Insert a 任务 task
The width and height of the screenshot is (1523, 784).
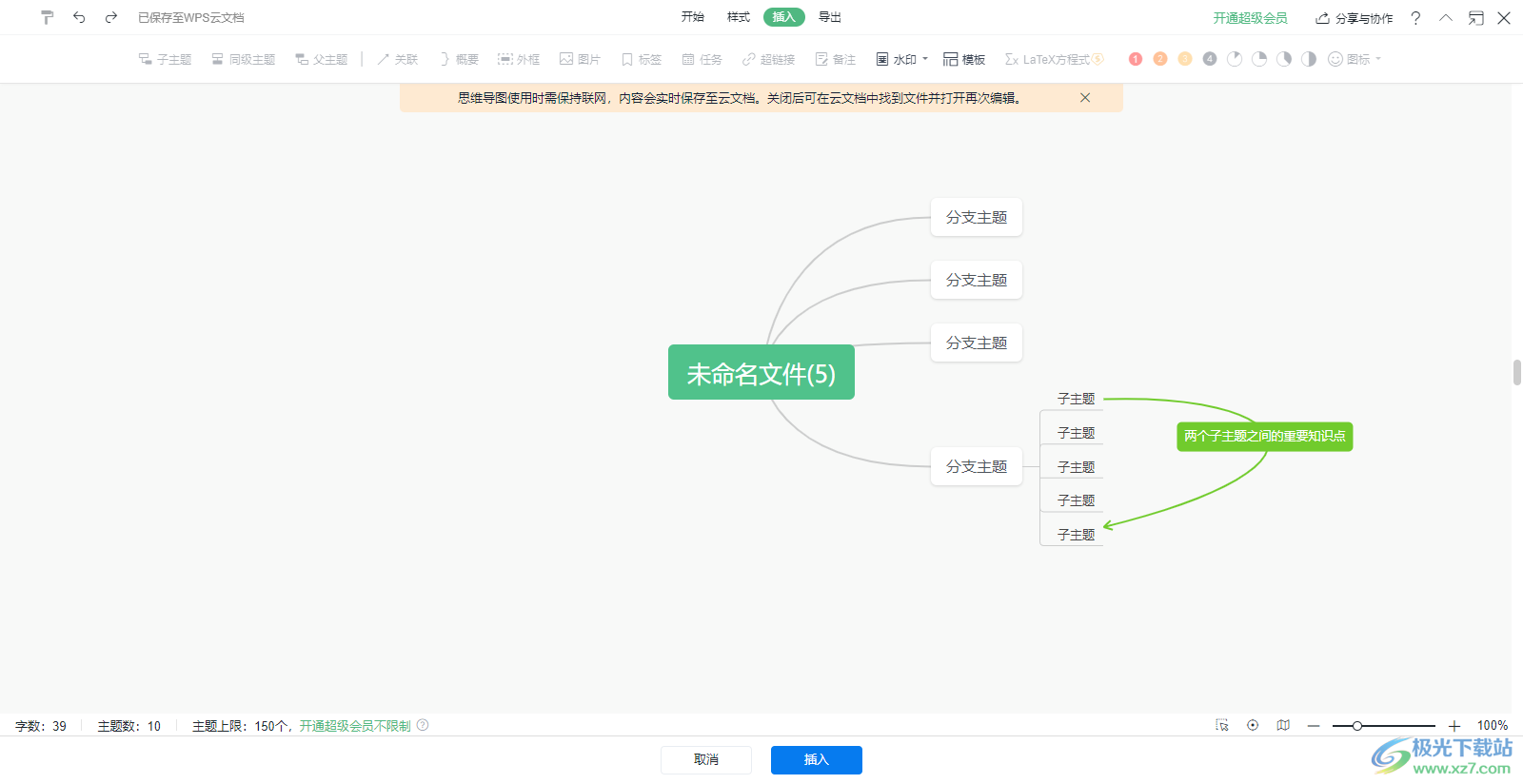click(x=702, y=59)
